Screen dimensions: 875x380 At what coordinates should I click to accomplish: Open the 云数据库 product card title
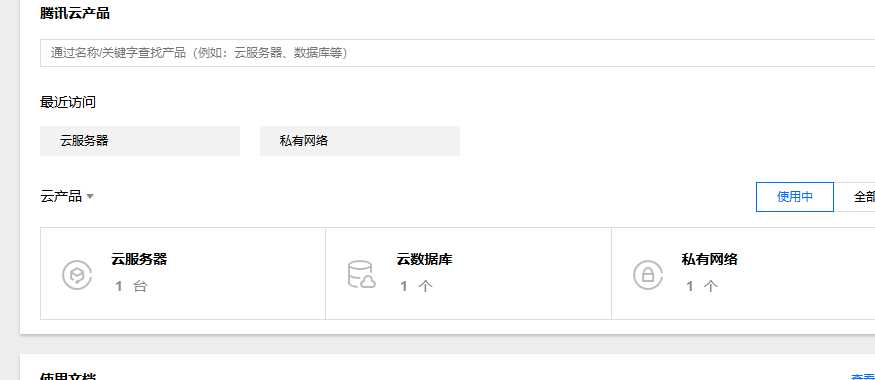click(424, 259)
